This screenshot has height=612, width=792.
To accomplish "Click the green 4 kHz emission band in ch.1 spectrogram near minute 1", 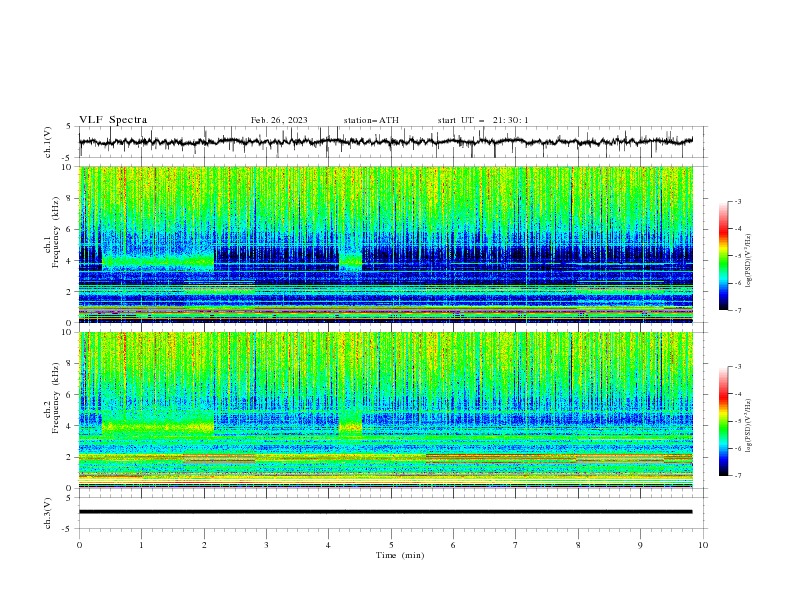I will [x=158, y=262].
